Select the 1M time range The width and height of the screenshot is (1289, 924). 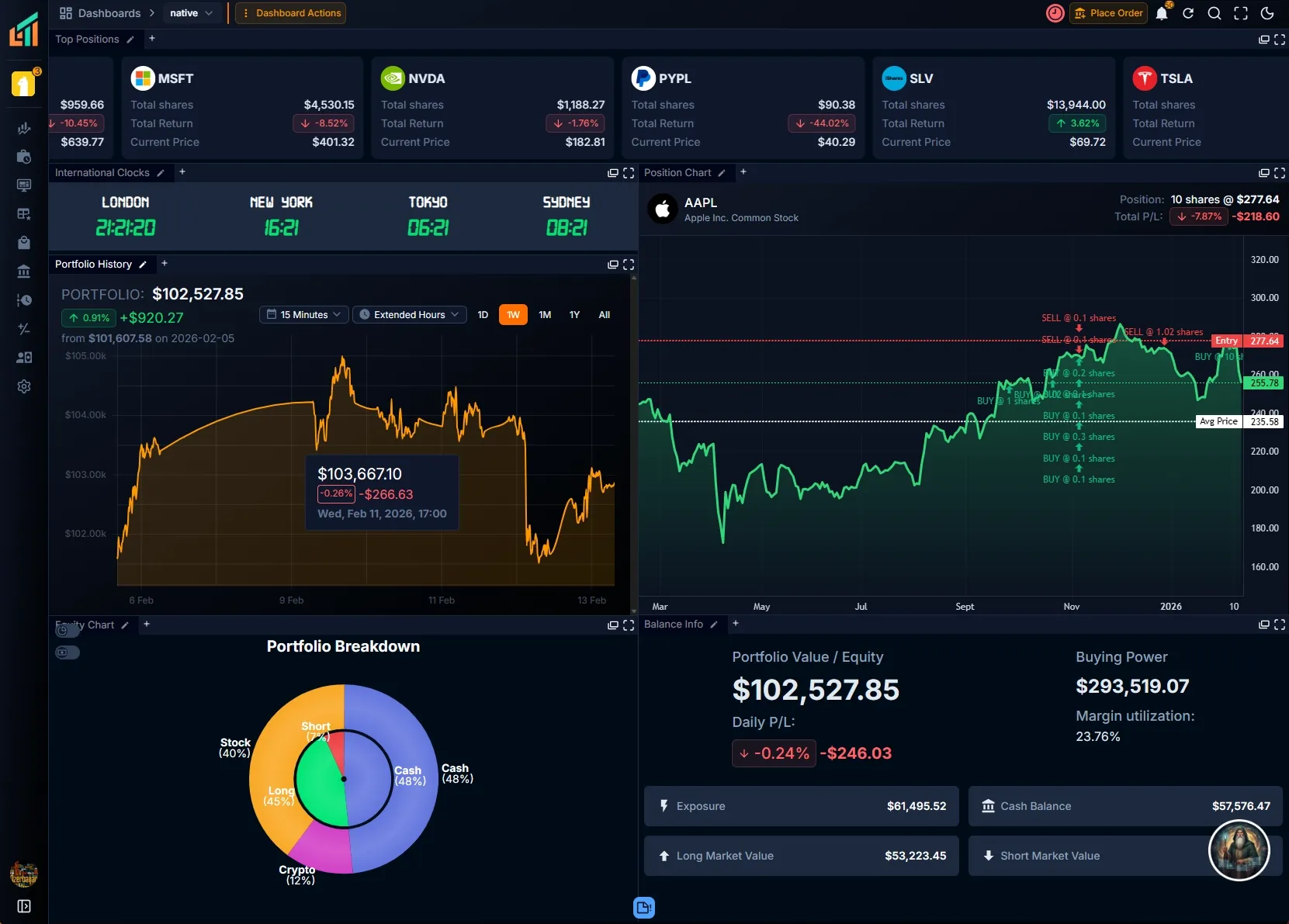(x=545, y=315)
